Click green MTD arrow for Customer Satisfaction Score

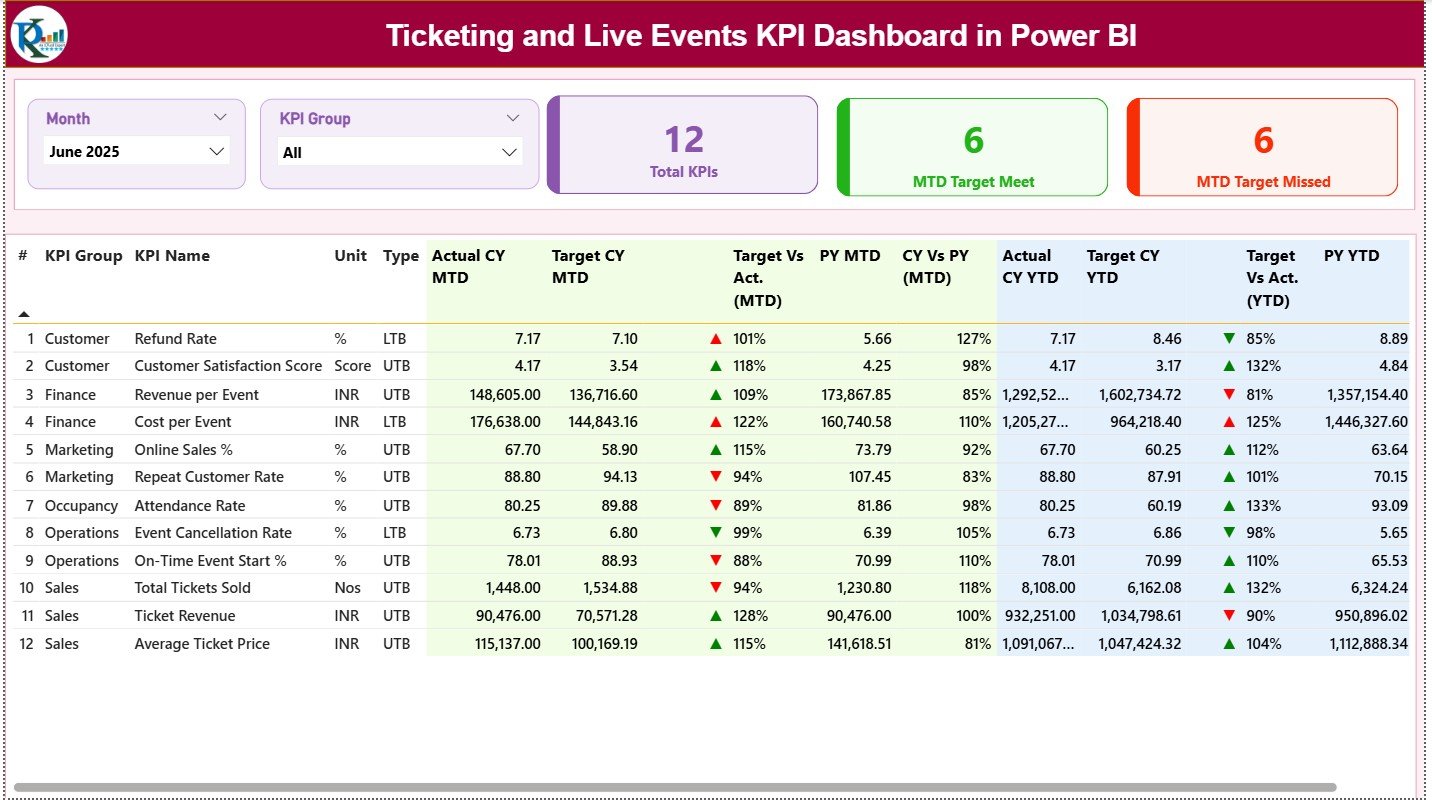point(715,366)
